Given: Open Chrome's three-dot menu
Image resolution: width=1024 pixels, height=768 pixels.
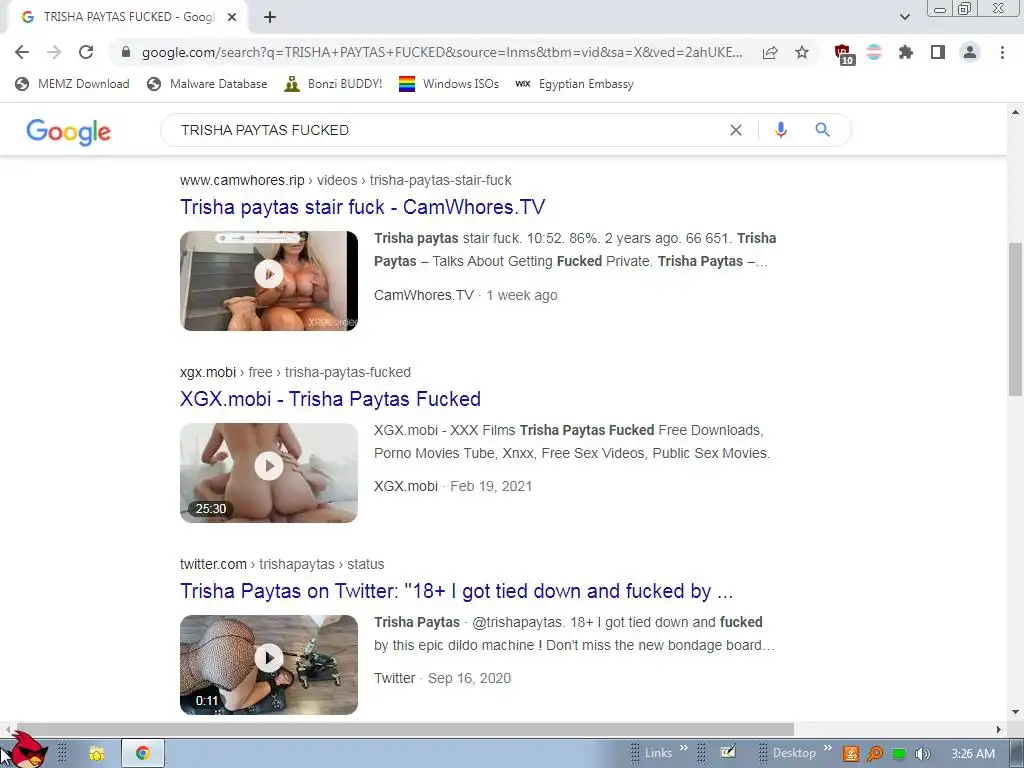Looking at the screenshot, I should [1002, 52].
